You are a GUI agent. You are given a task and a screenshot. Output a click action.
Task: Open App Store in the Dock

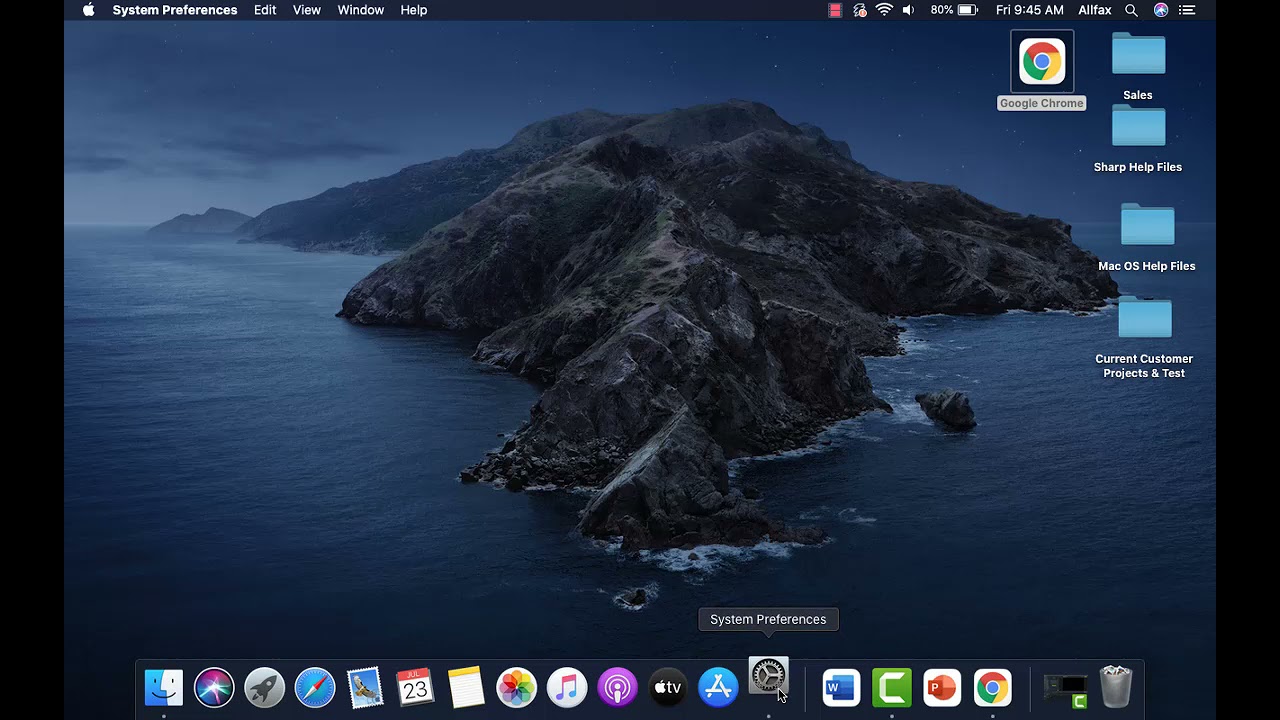click(x=718, y=688)
